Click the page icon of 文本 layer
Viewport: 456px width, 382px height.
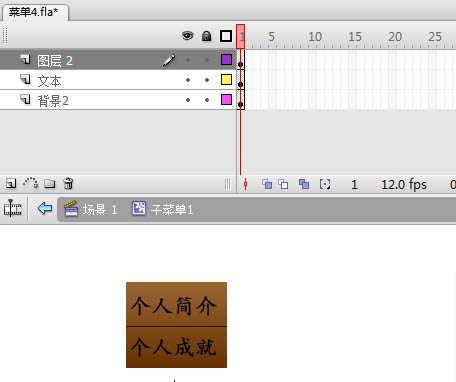tap(25, 79)
